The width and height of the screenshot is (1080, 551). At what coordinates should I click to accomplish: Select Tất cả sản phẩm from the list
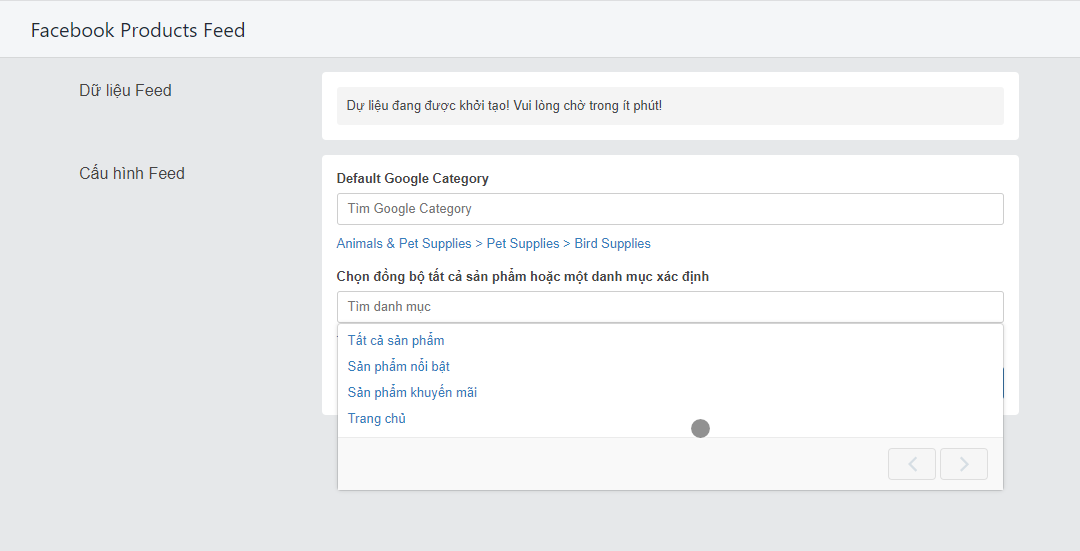tap(396, 340)
